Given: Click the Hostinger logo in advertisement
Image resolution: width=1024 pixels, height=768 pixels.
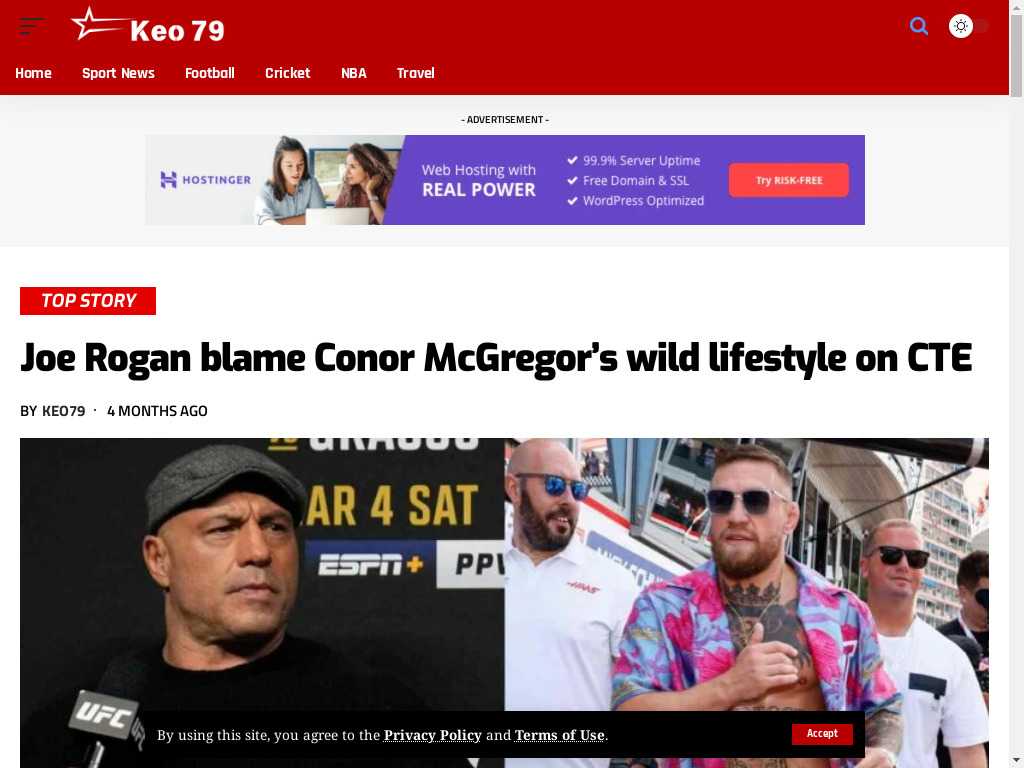Looking at the screenshot, I should pyautogui.click(x=205, y=180).
